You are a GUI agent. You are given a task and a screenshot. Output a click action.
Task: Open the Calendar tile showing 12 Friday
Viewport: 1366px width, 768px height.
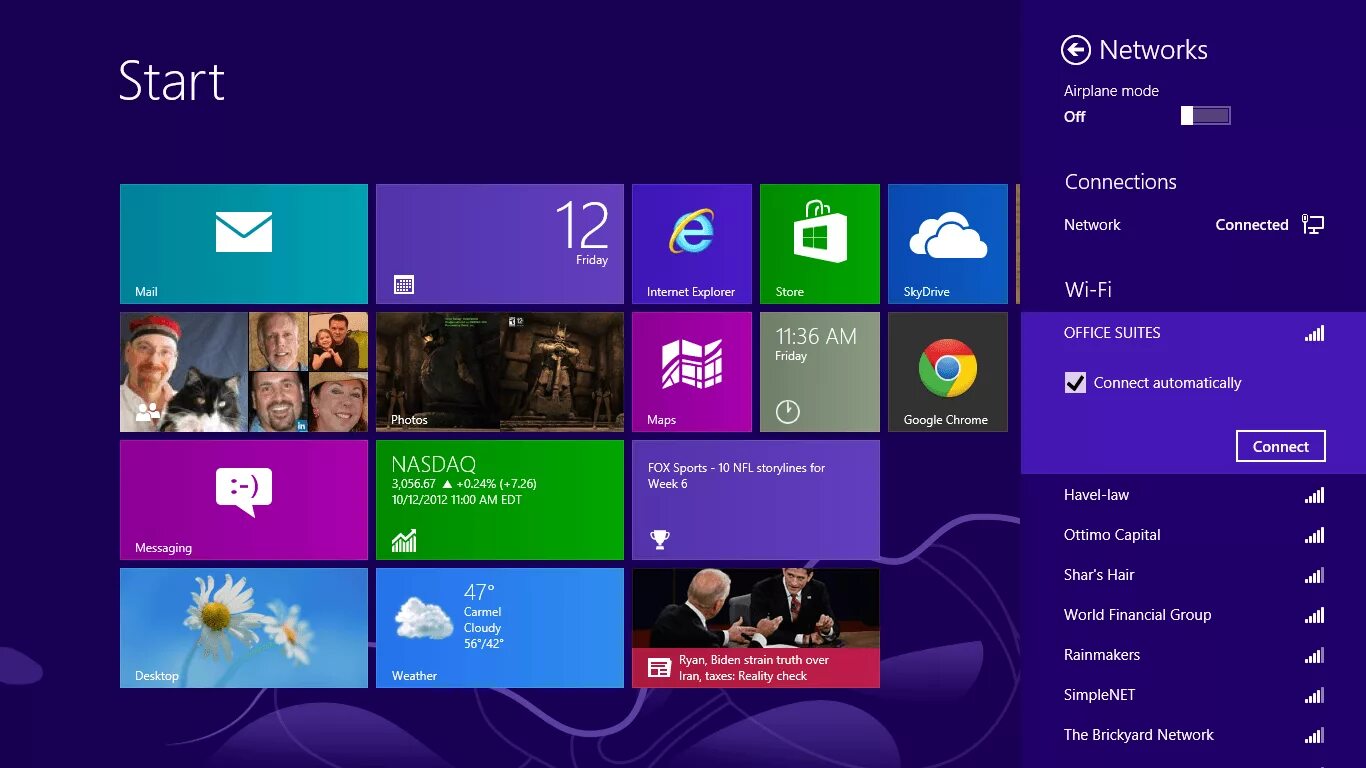click(x=500, y=244)
